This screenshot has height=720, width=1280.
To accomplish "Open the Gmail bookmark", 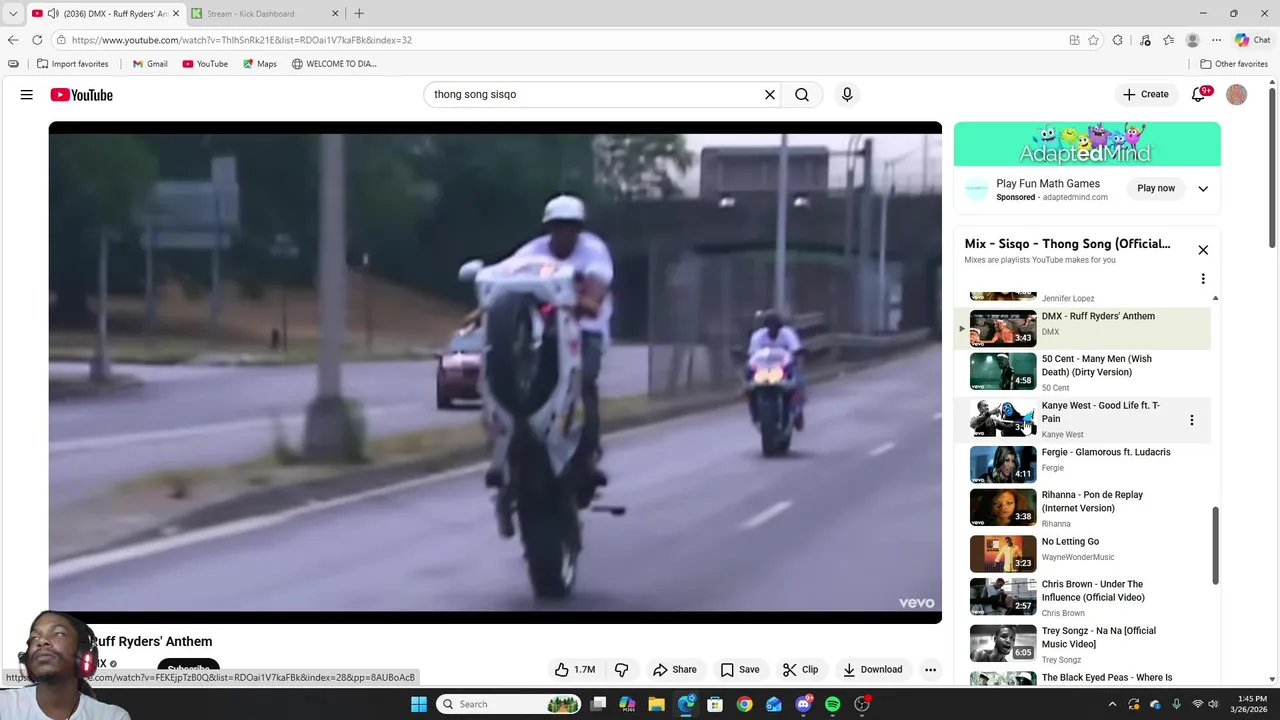I will (150, 64).
